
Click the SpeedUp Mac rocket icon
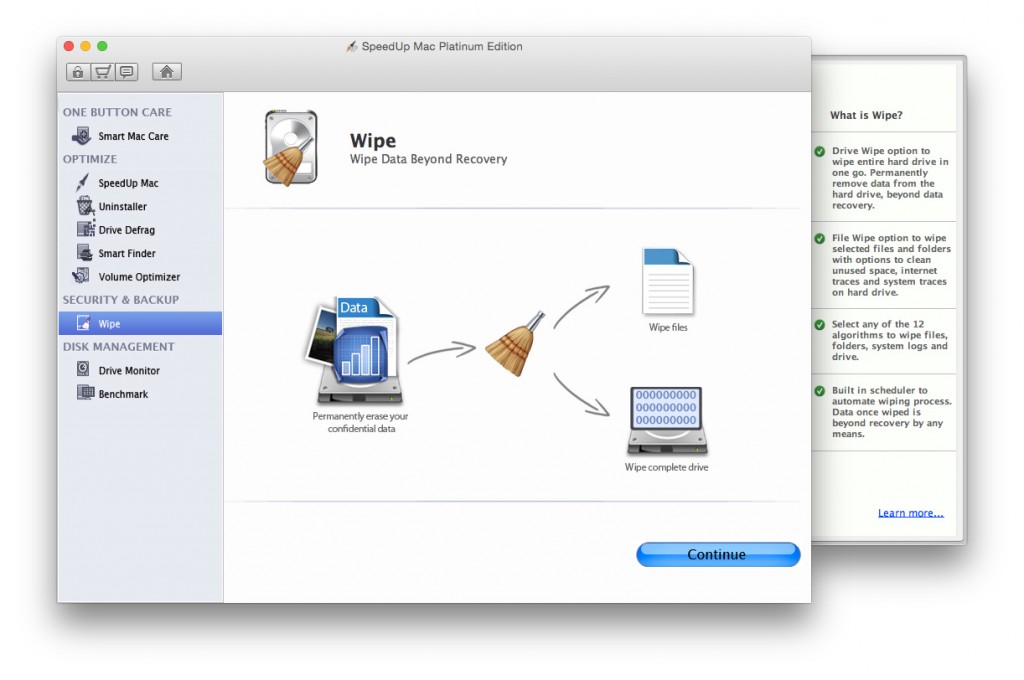tap(83, 183)
